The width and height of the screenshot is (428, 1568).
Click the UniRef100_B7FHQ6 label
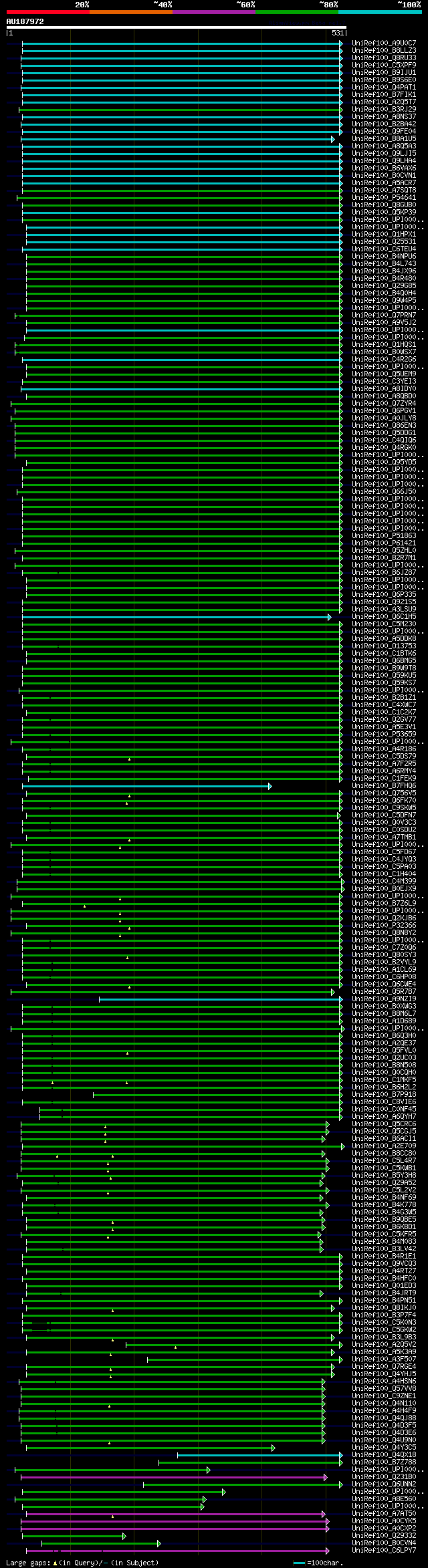[384, 786]
